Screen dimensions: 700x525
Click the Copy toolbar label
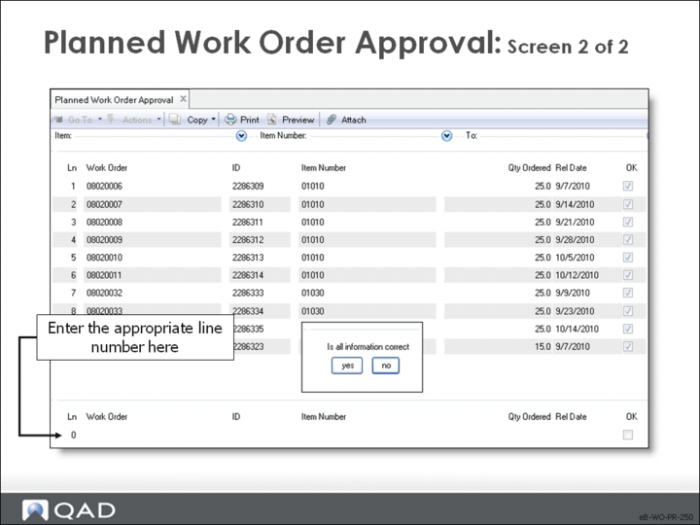197,120
